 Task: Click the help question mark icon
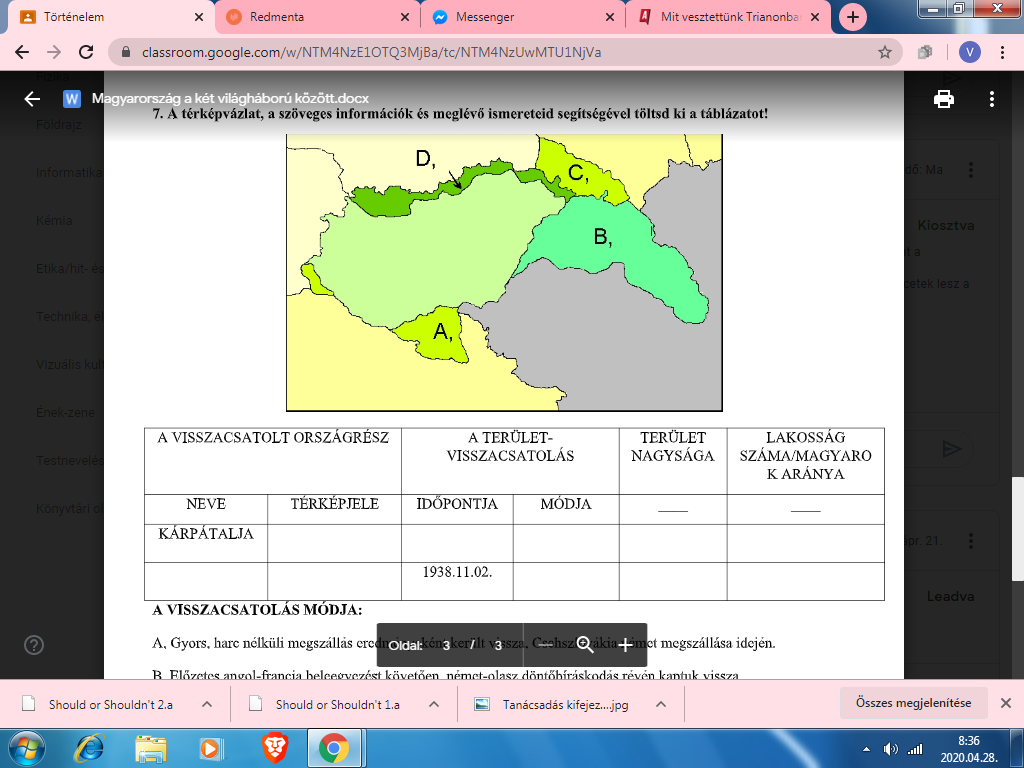tap(34, 645)
